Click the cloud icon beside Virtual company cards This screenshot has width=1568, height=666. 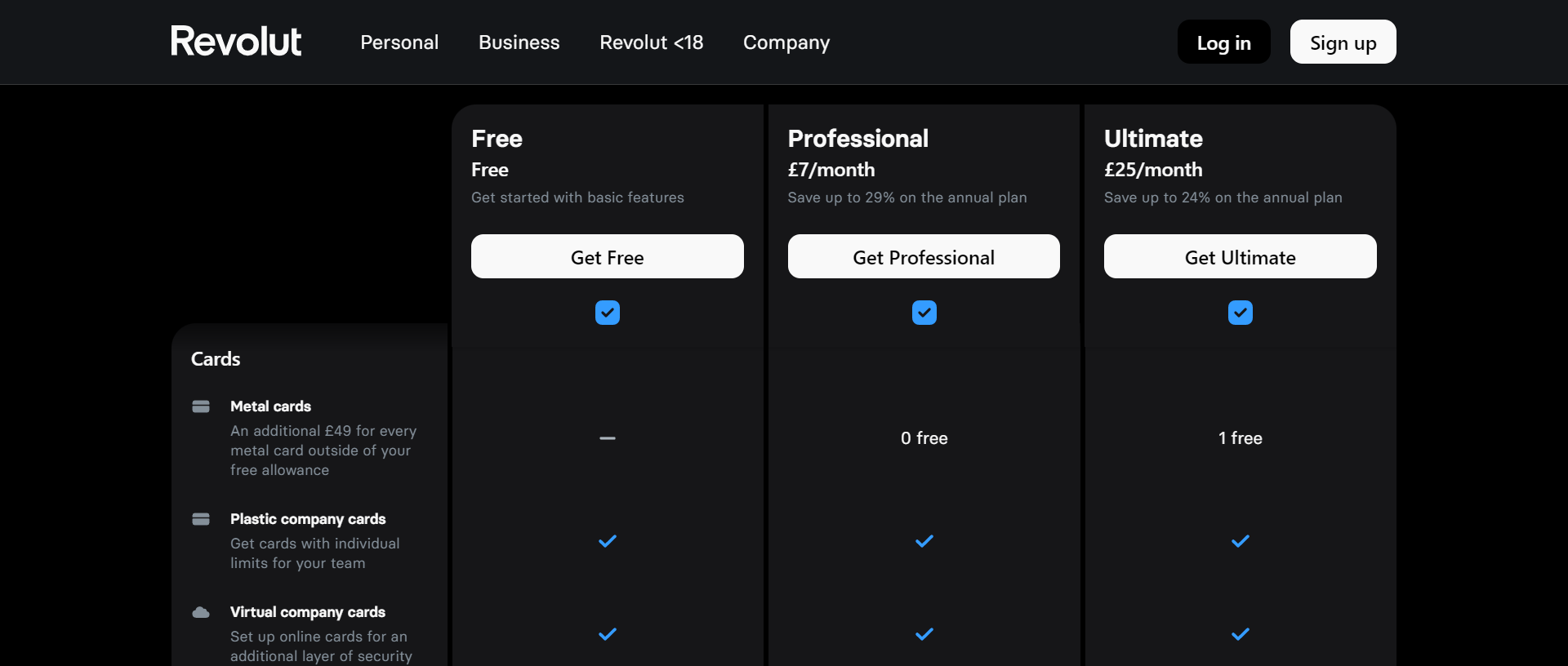pyautogui.click(x=201, y=612)
